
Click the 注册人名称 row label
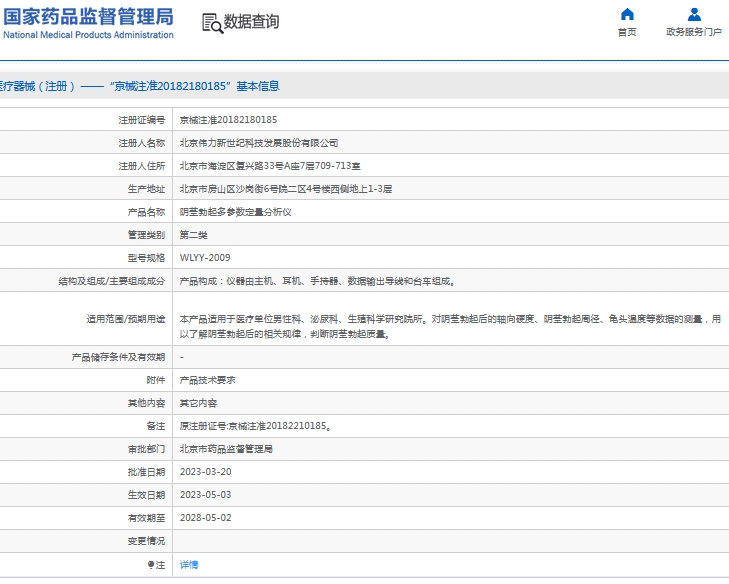pos(142,143)
